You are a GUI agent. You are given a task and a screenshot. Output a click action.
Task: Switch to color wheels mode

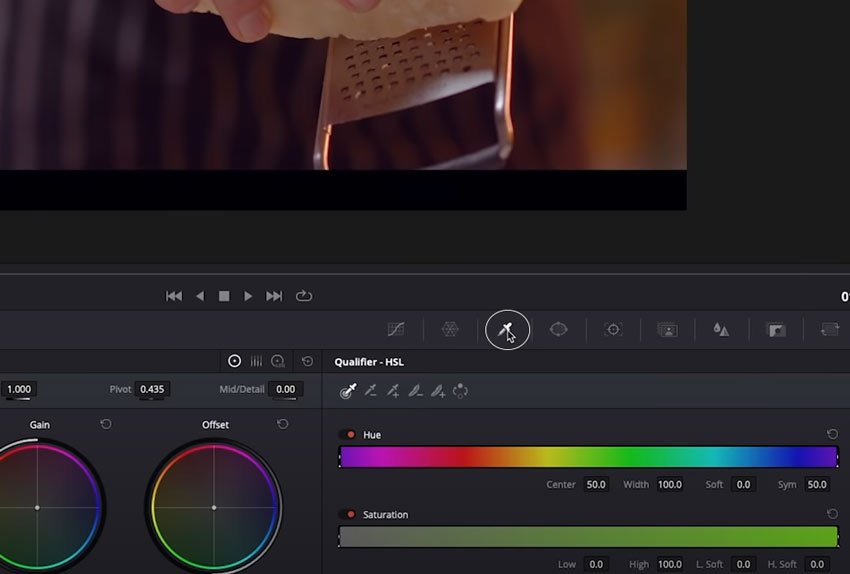[235, 361]
